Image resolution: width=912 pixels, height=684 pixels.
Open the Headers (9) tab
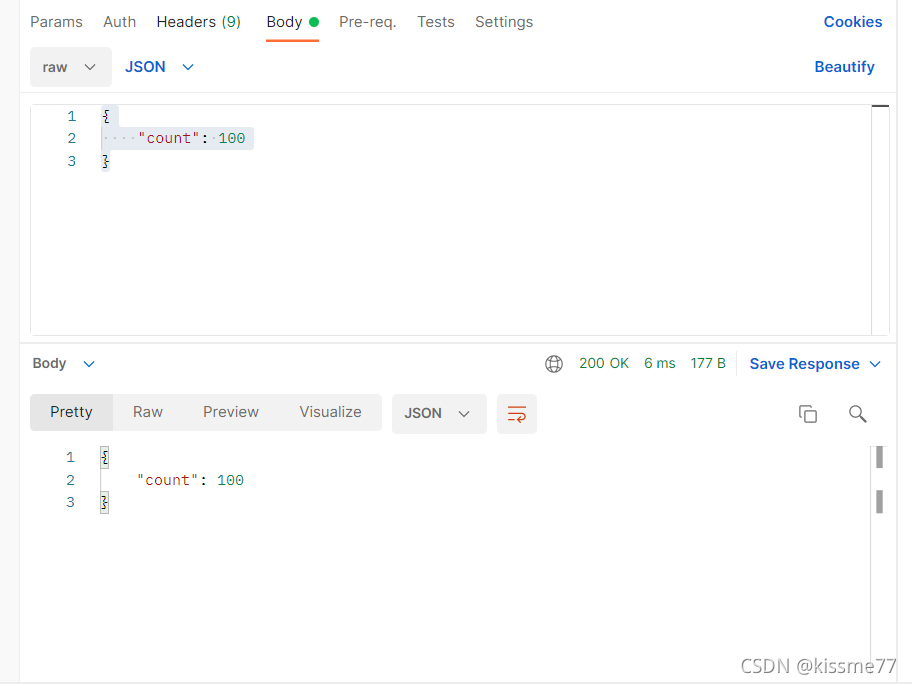(198, 22)
